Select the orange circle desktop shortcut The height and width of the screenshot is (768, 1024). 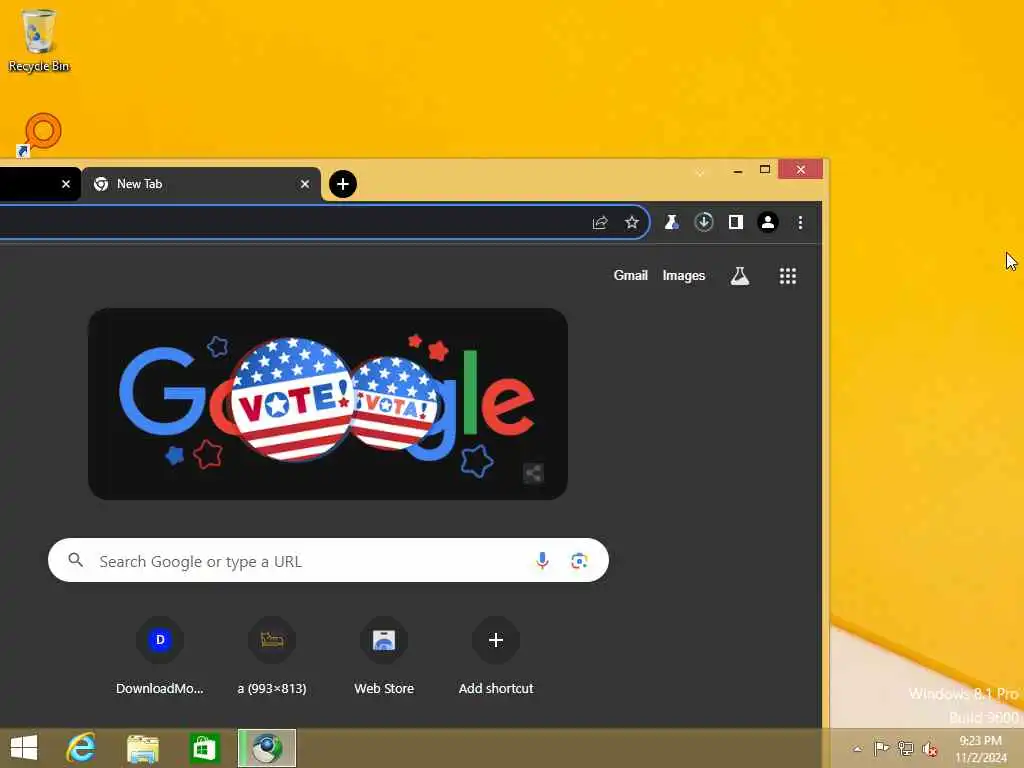click(x=41, y=134)
